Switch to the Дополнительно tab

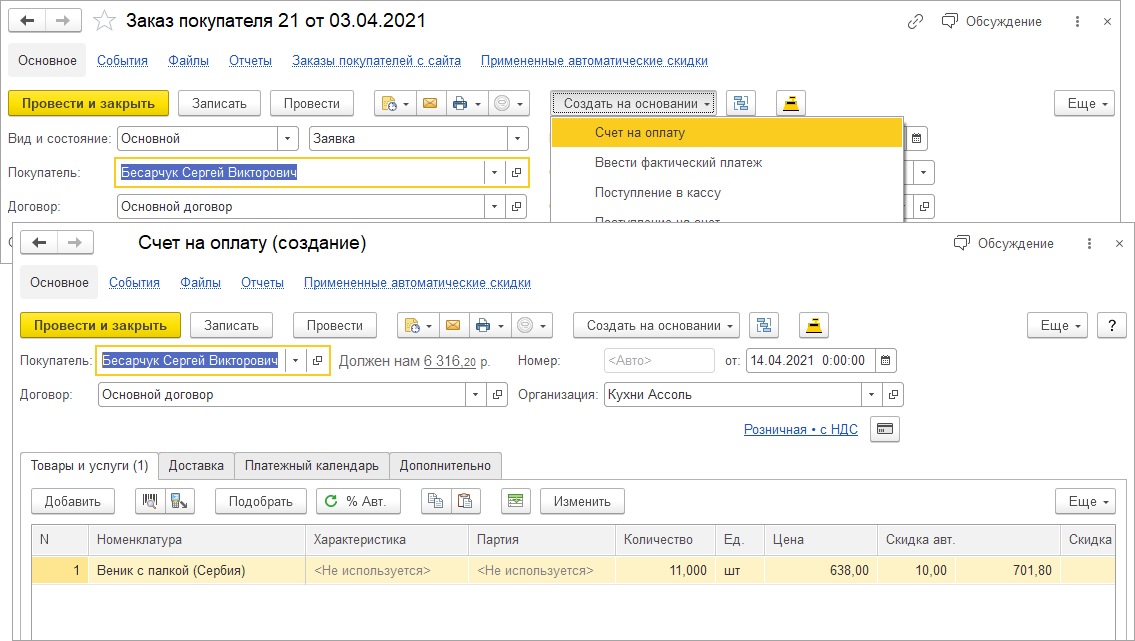point(445,465)
